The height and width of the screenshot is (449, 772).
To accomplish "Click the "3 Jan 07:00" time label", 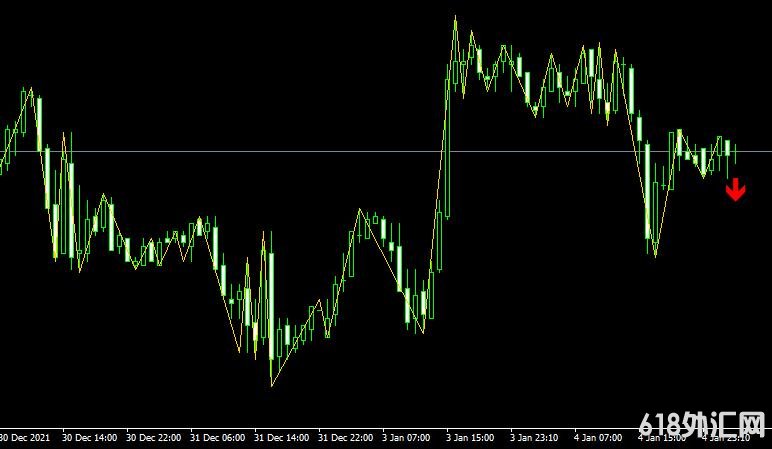I will coord(407,437).
